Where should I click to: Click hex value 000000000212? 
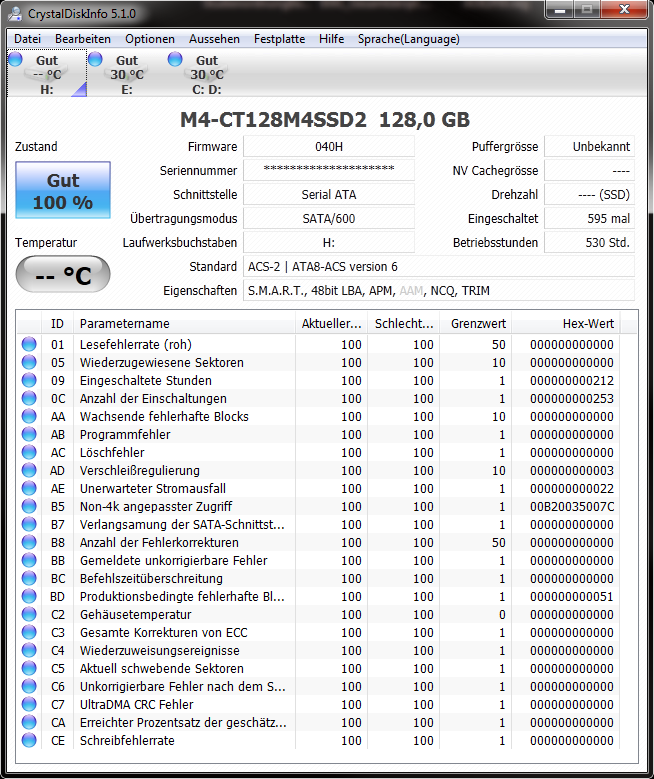pos(572,381)
